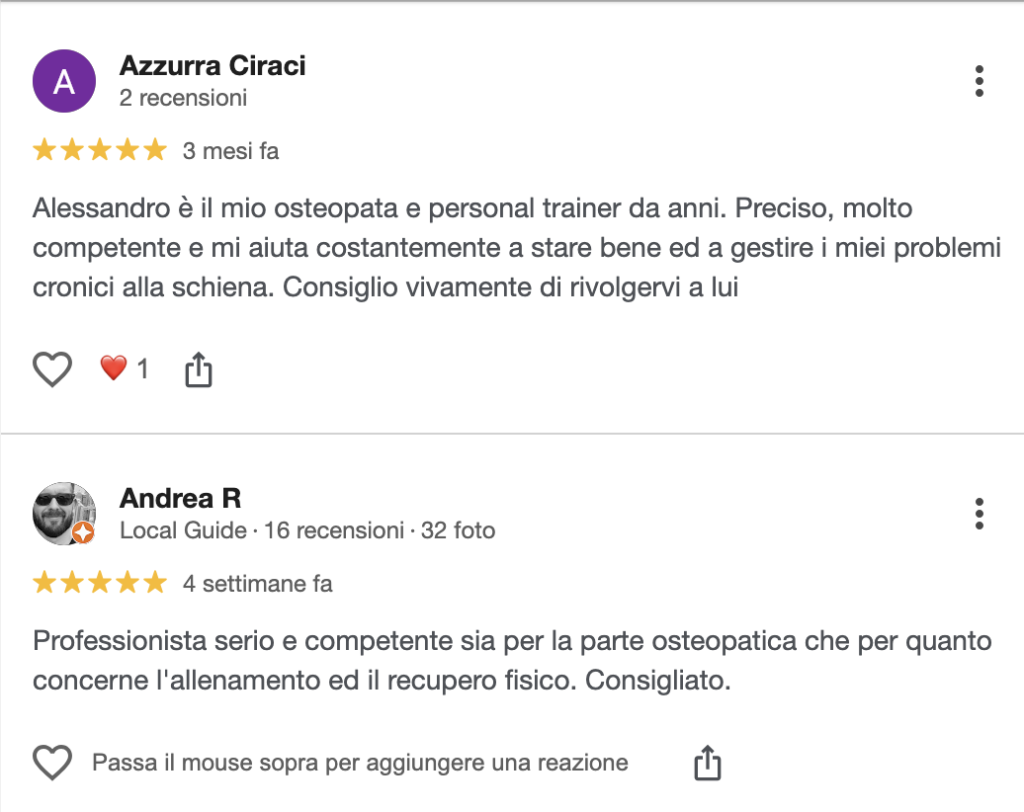This screenshot has width=1024, height=812.
Task: Click the "Passa il mouse sopra" reaction hint
Action: coord(360,763)
